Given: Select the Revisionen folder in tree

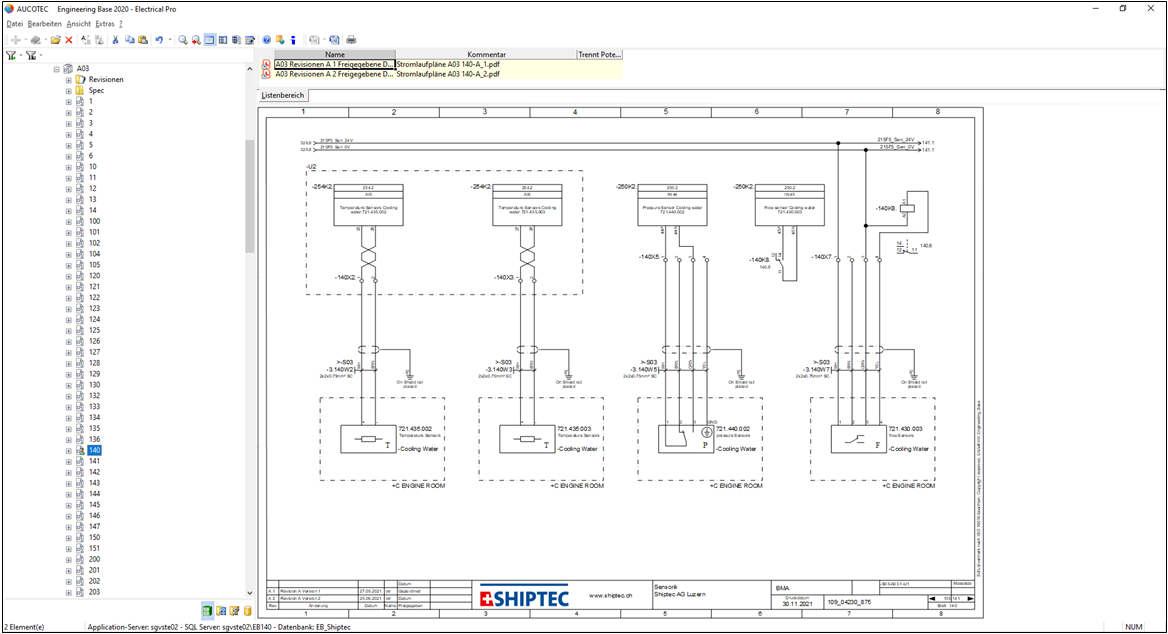Looking at the screenshot, I should coord(106,80).
